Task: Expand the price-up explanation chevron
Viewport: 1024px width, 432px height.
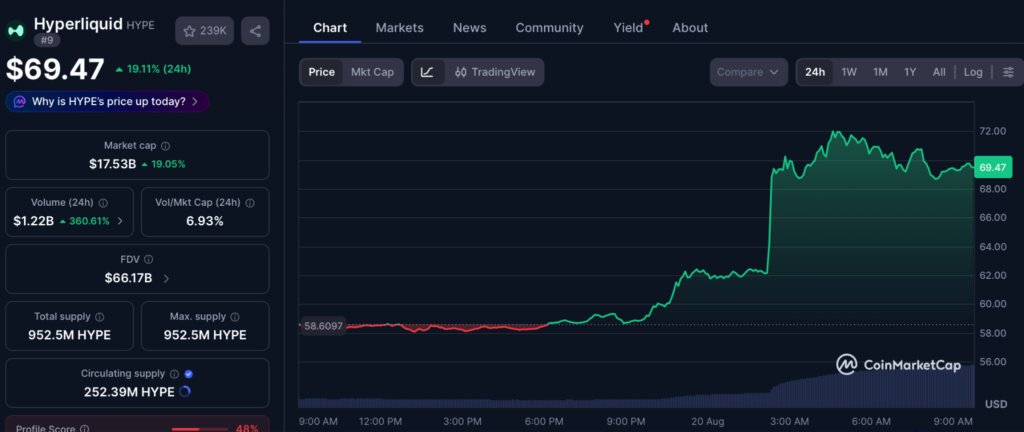Action: pyautogui.click(x=195, y=102)
